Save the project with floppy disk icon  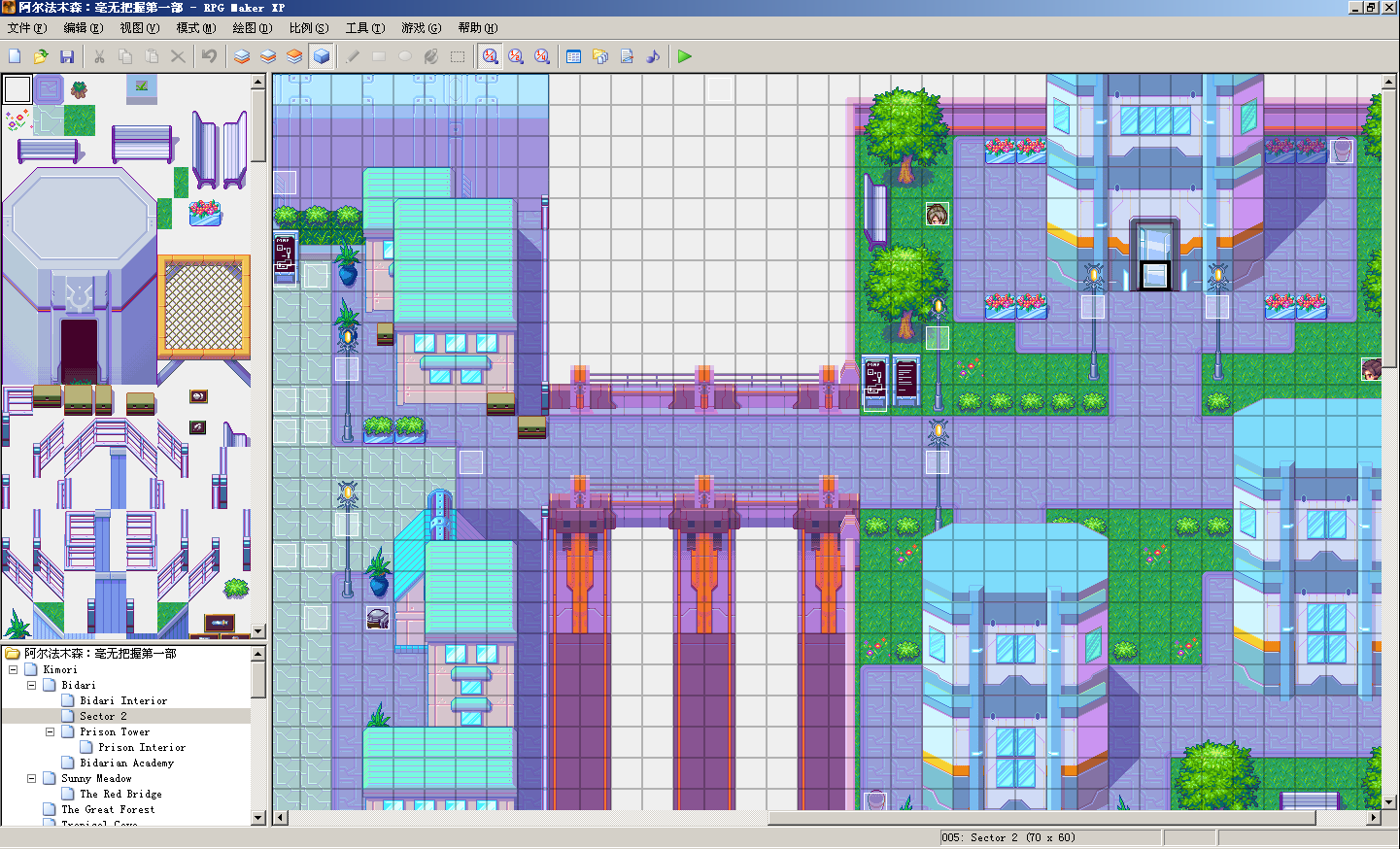coord(67,56)
